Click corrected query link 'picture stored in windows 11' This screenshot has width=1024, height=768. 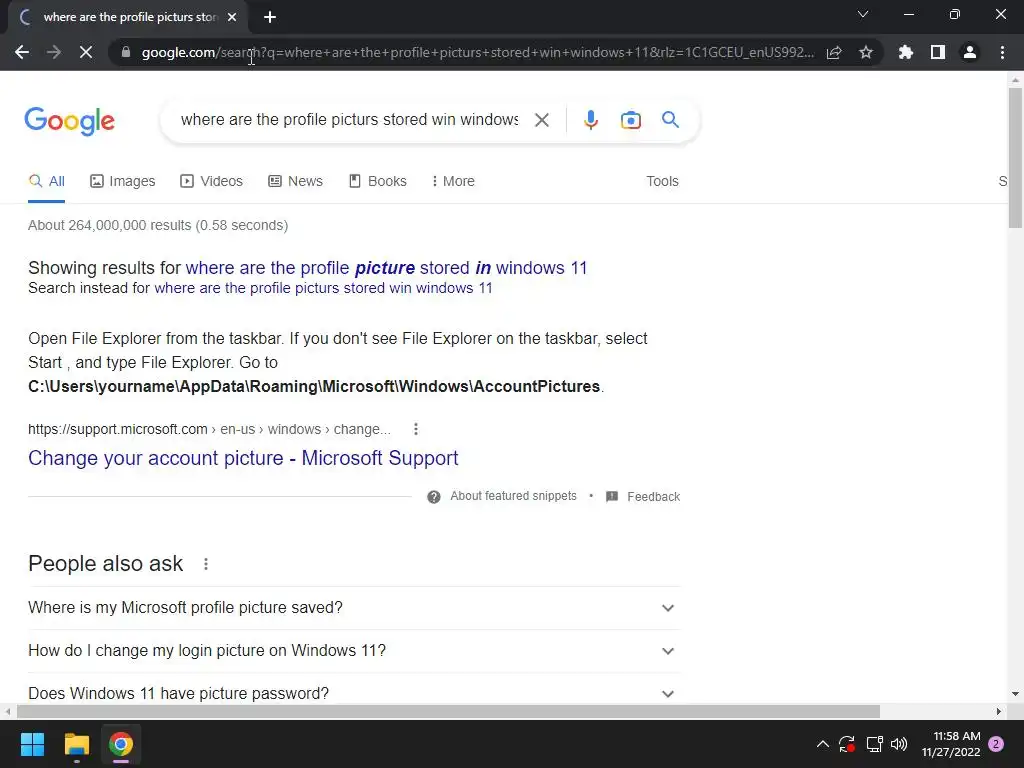click(x=387, y=268)
